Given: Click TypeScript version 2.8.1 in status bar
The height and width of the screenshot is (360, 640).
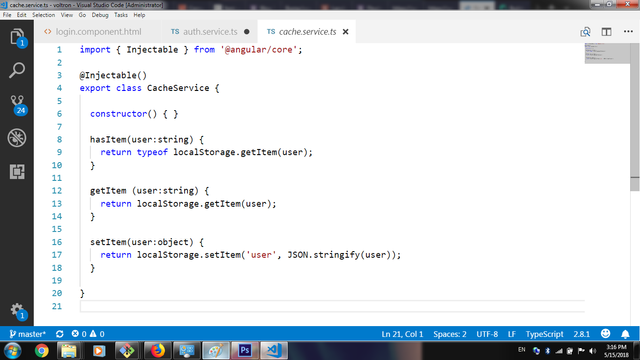Looking at the screenshot, I should click(582, 334).
